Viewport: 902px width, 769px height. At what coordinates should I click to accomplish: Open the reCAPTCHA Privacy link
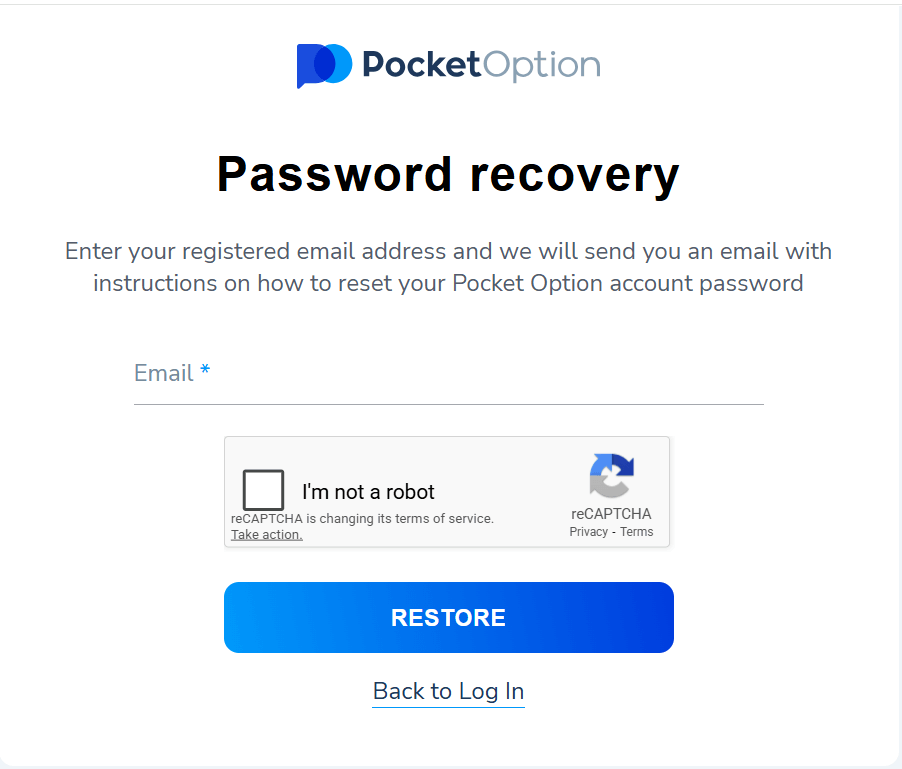pyautogui.click(x=588, y=532)
